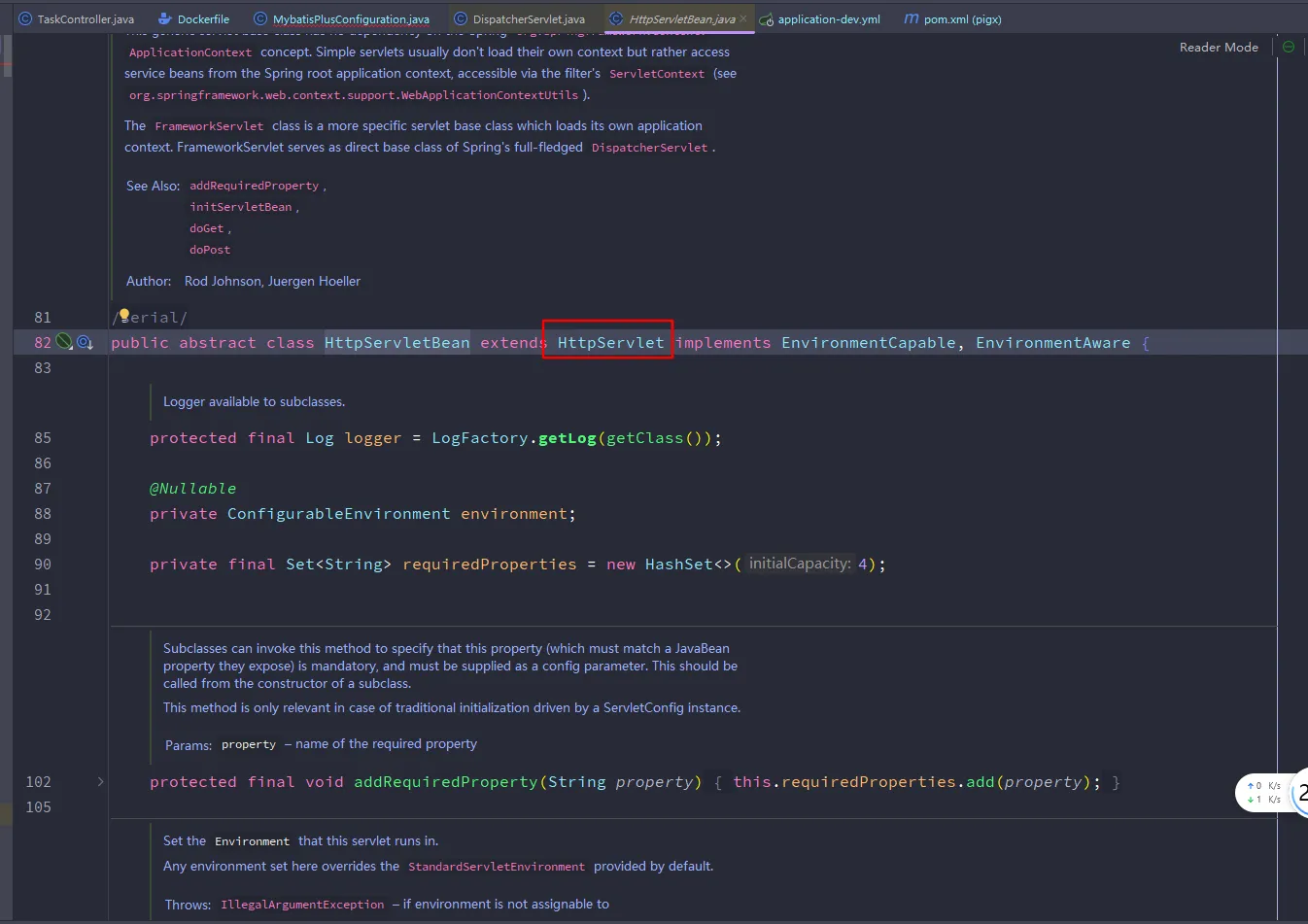Click the DispatcherServlet link in the documentation

point(649,148)
